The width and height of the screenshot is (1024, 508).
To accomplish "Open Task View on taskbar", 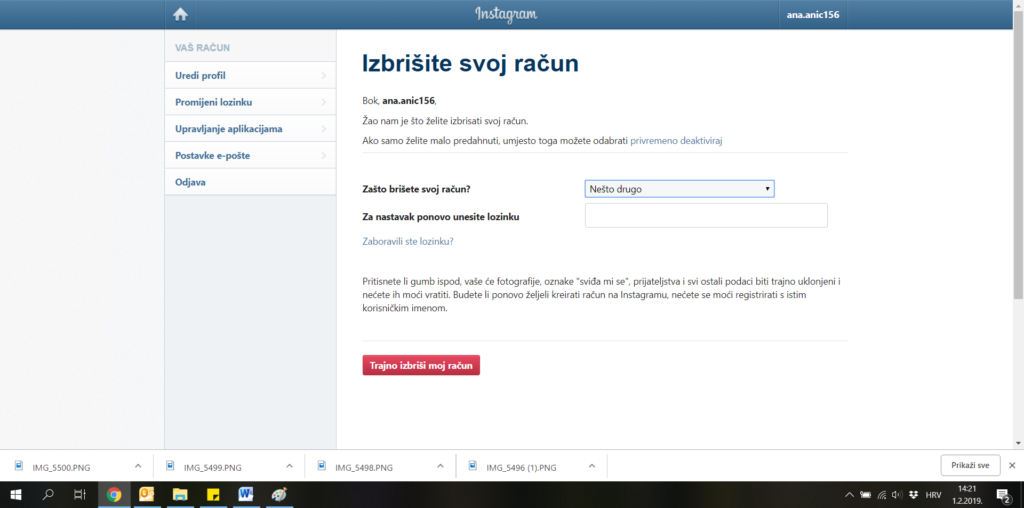I will [80, 494].
